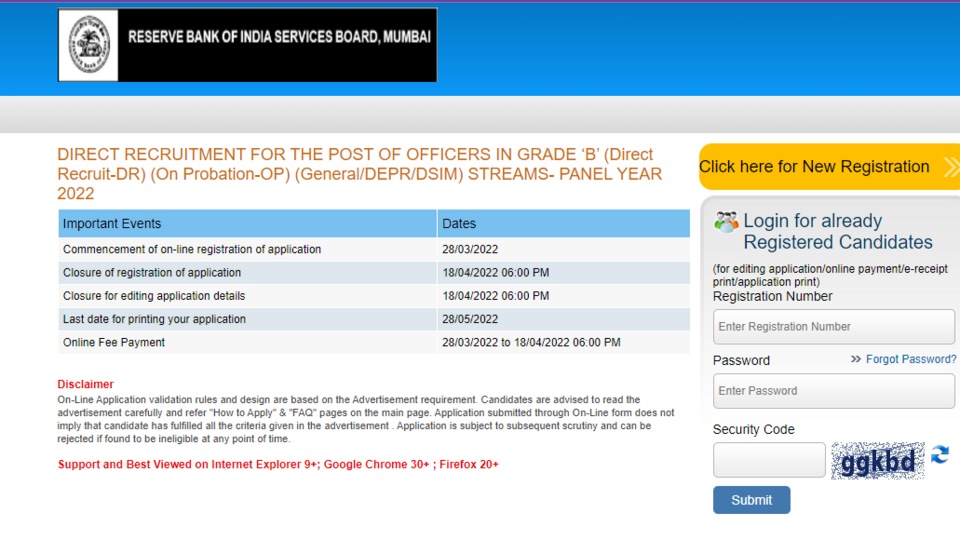The width and height of the screenshot is (960, 540).
Task: Select the 'Online Fee Payment' row label
Action: pos(114,342)
